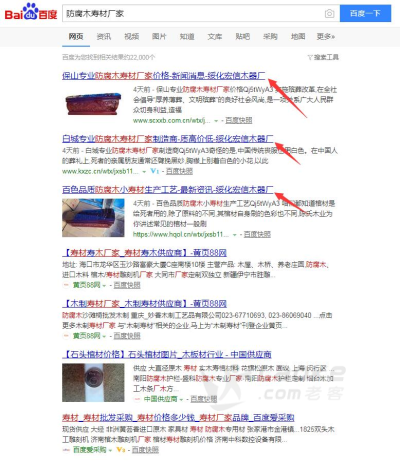This screenshot has height=462, width=400.
Task: Click the 搜索工具 filter icon
Action: 310,58
